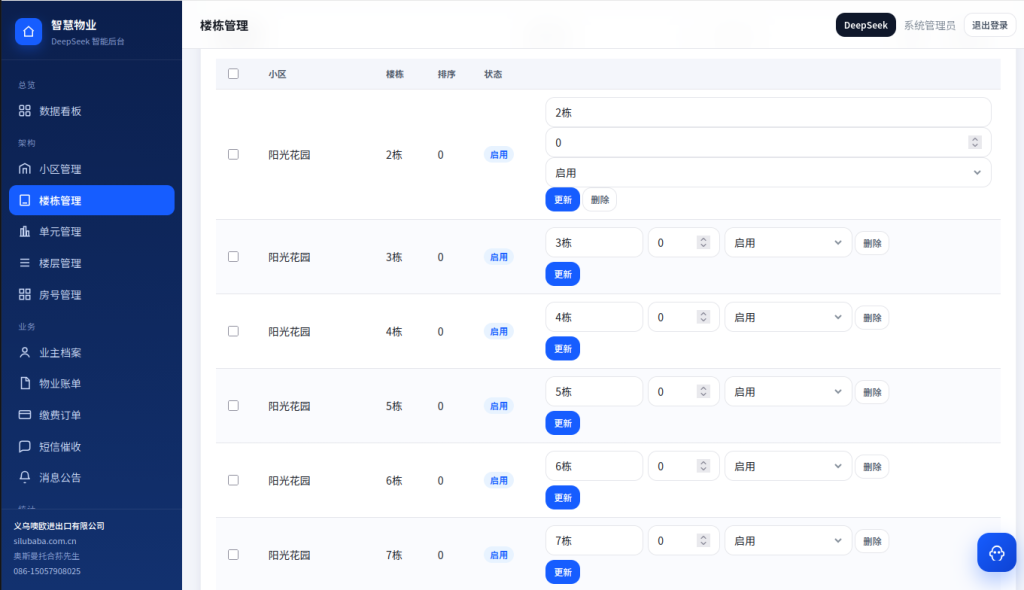Image resolution: width=1024 pixels, height=590 pixels.
Task: Select 单元管理 in sidebar
Action: pyautogui.click(x=91, y=231)
